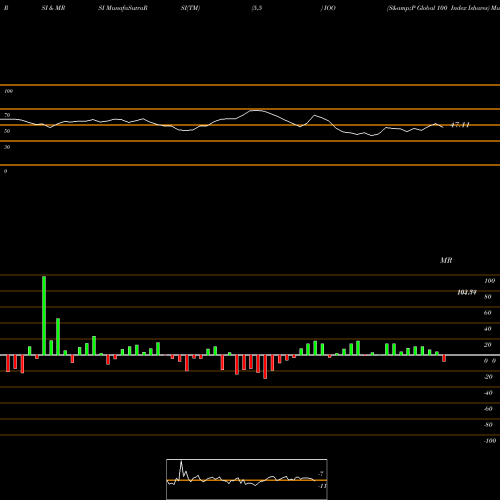
Task: Click the 'MR' panel label
Action: [x=446, y=260]
